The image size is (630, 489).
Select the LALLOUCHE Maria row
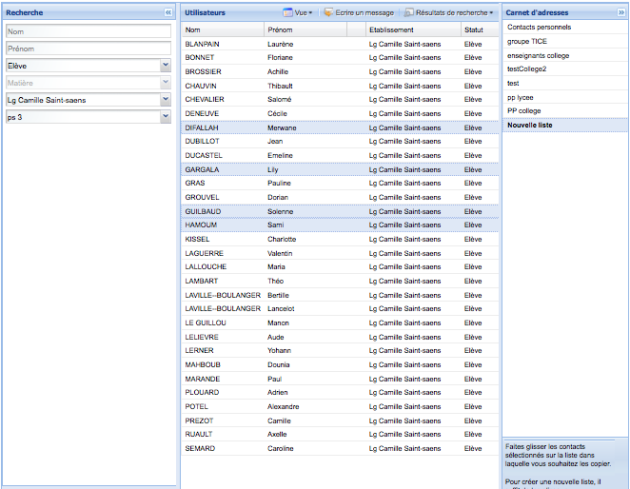coord(340,267)
